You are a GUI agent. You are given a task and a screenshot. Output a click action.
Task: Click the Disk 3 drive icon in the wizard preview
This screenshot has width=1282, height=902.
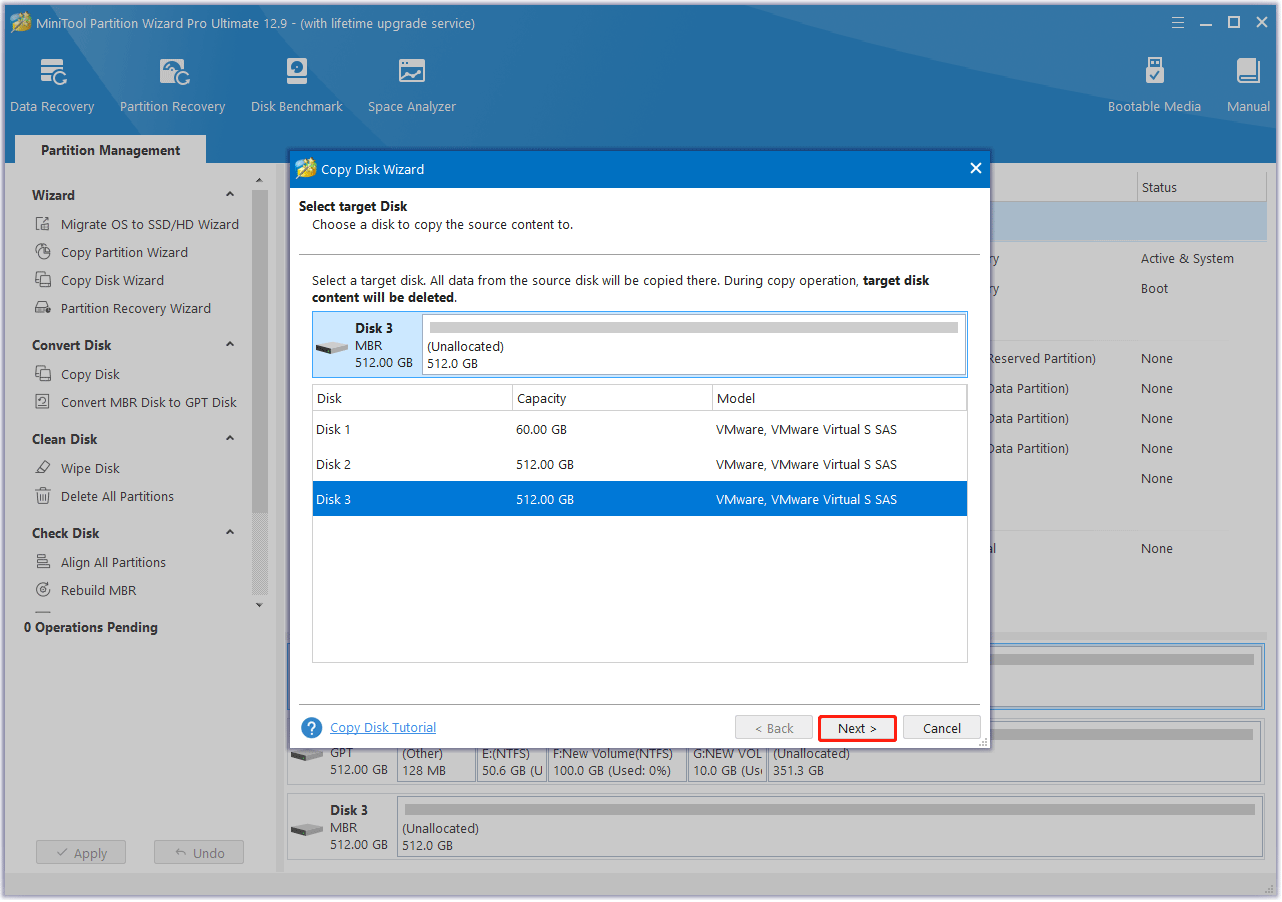point(332,347)
